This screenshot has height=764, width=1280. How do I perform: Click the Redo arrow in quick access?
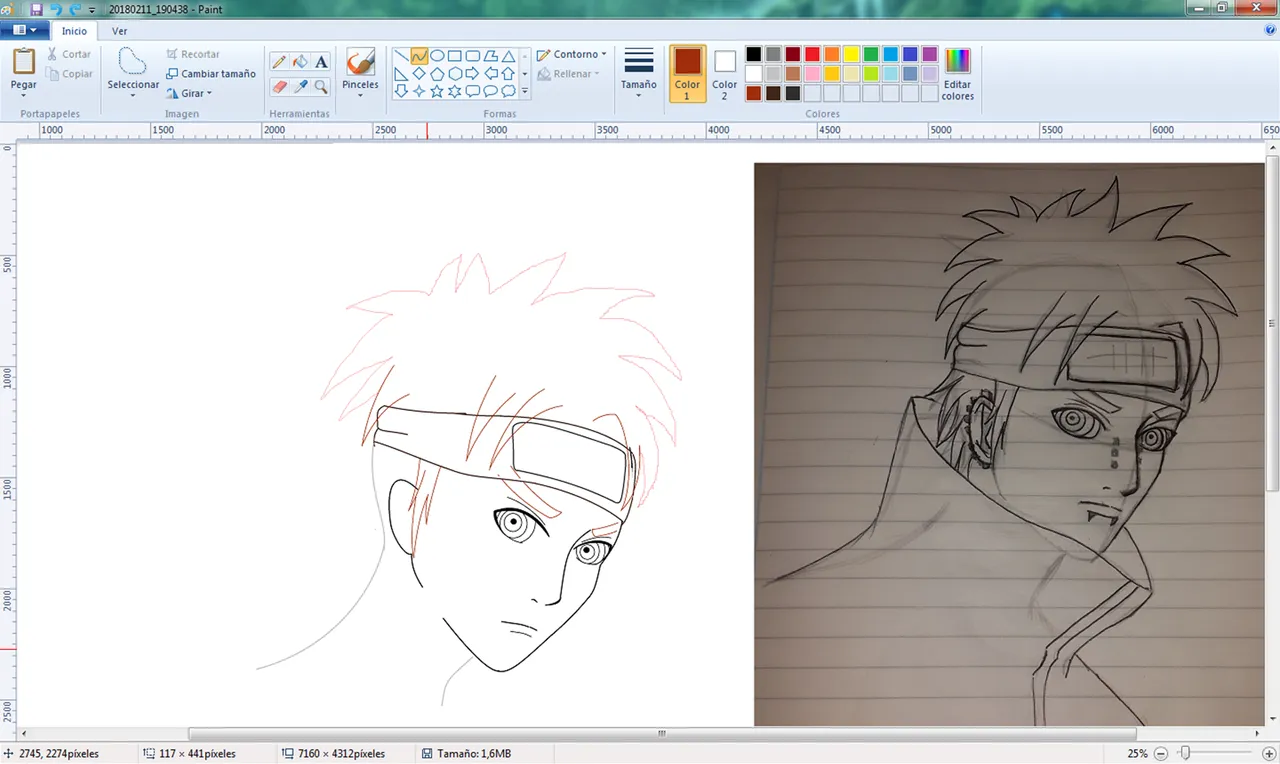(75, 9)
